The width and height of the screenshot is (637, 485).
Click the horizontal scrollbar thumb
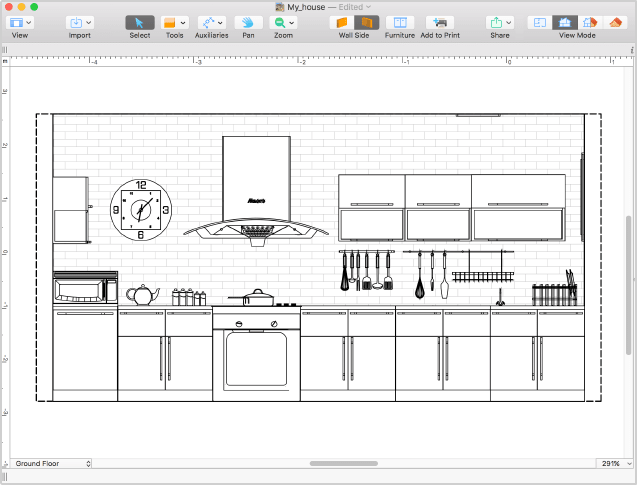coord(343,464)
